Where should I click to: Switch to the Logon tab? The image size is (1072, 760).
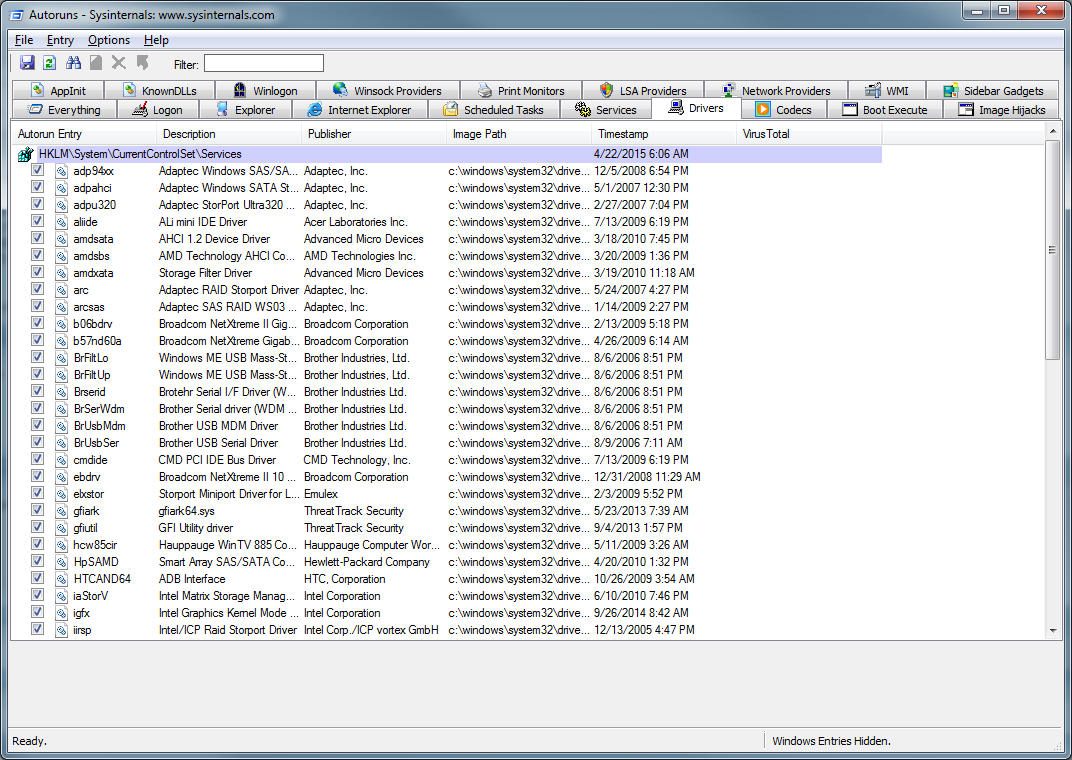(x=158, y=109)
